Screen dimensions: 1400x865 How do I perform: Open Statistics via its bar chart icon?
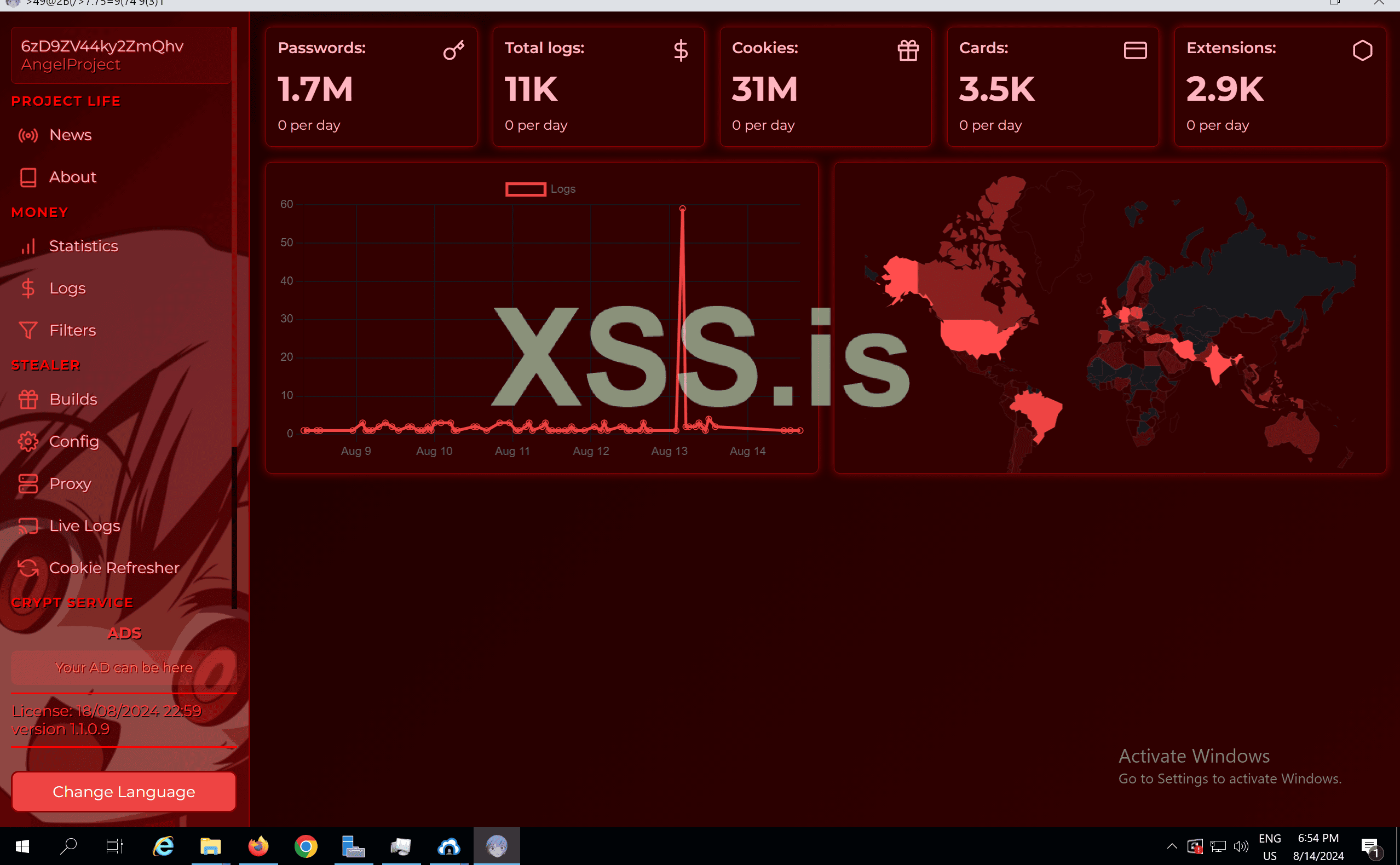(28, 246)
